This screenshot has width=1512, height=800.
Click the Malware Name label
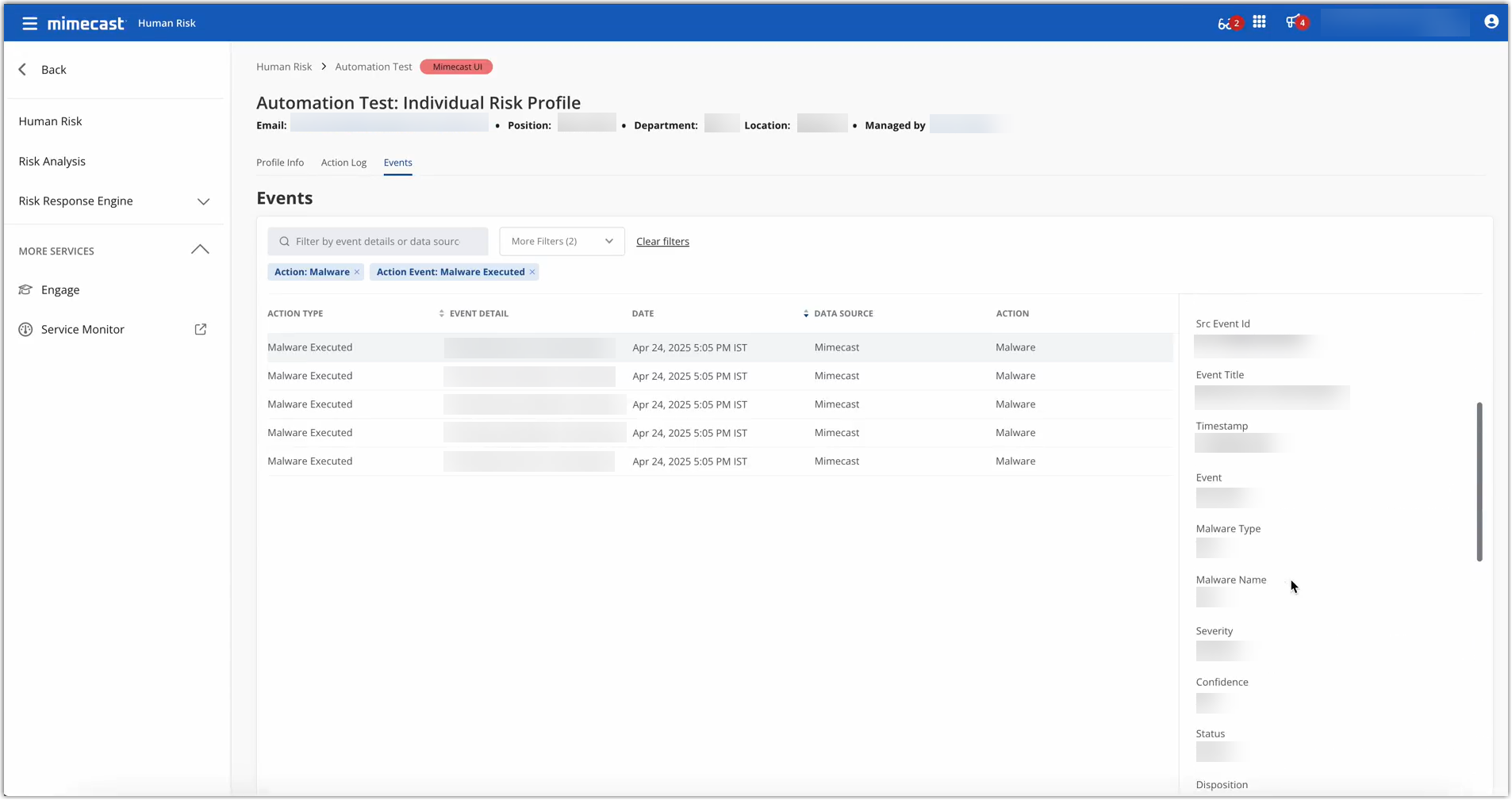click(x=1230, y=580)
